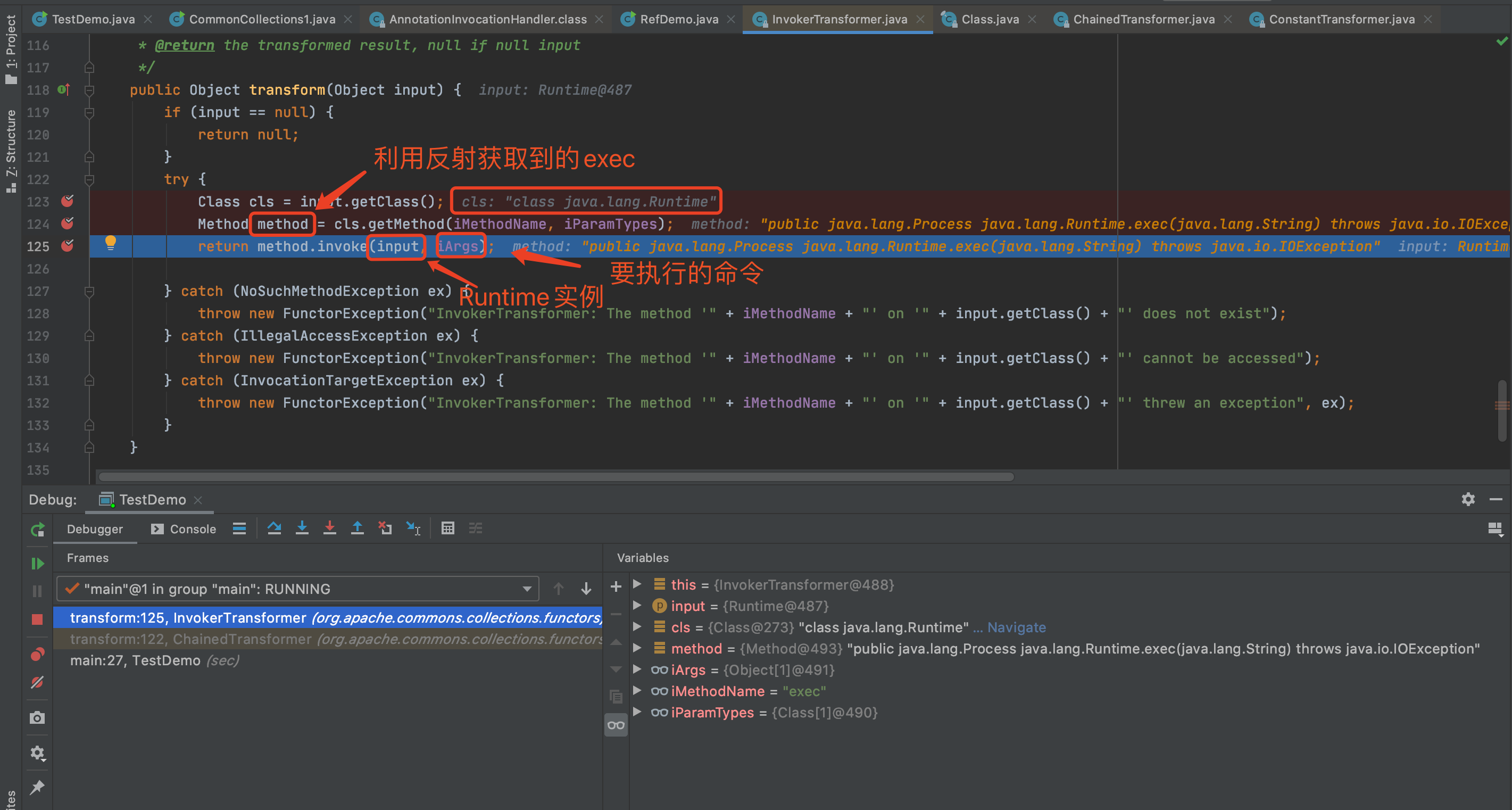The height and width of the screenshot is (810, 1512).
Task: Expand the method variable node
Action: tap(637, 648)
